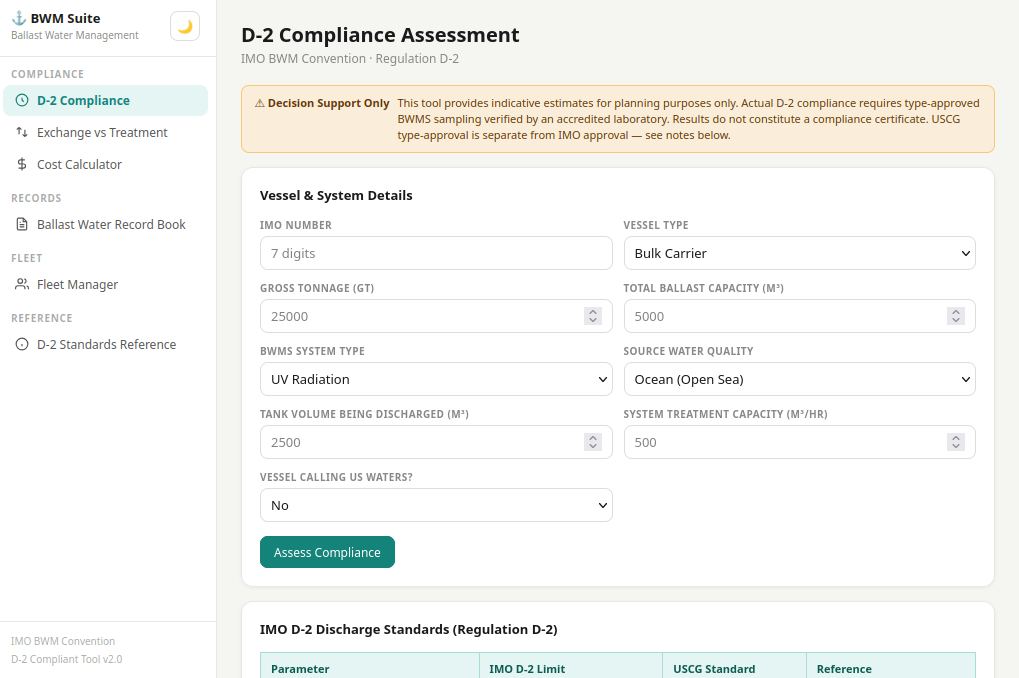Change the Vessel Calling US Waters selection
Image resolution: width=1019 pixels, height=678 pixels.
point(435,505)
